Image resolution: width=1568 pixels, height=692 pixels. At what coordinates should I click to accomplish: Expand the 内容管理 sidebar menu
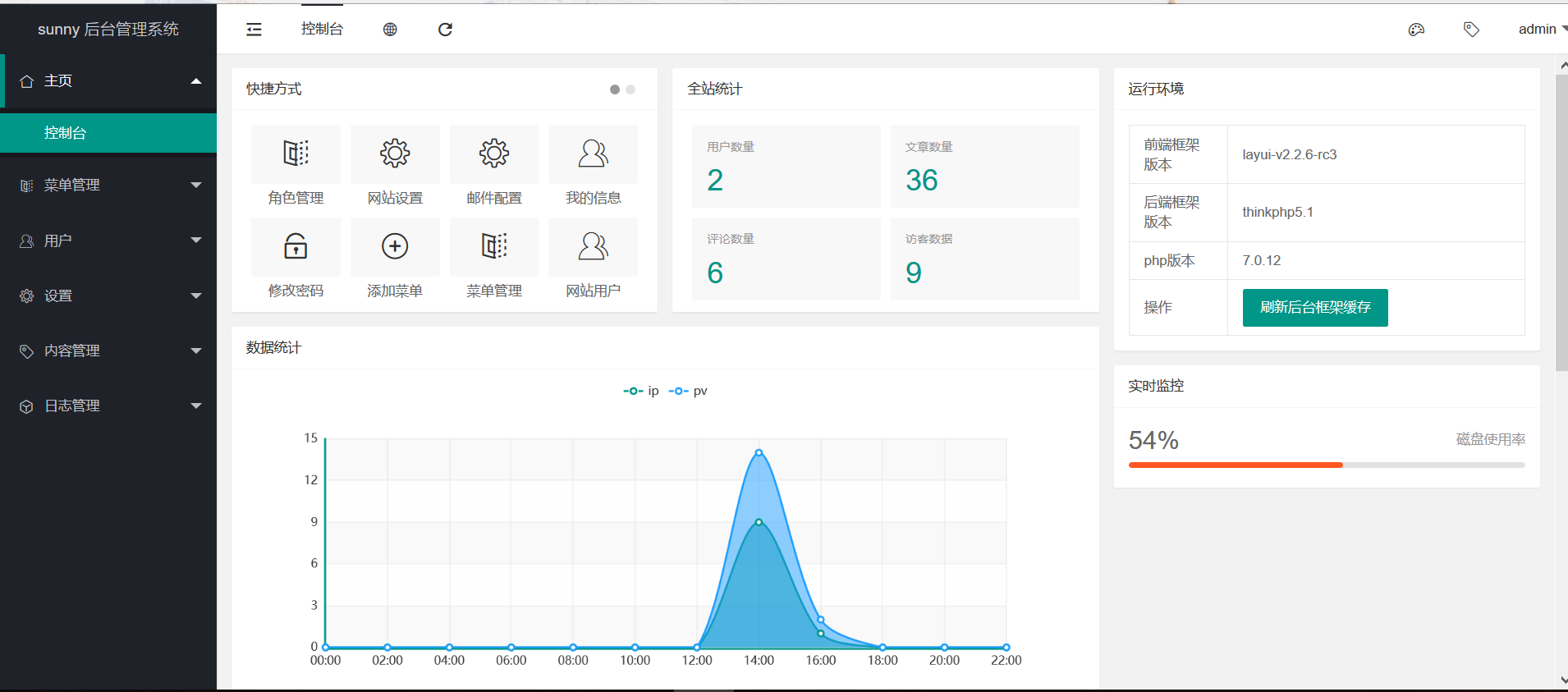pyautogui.click(x=108, y=351)
